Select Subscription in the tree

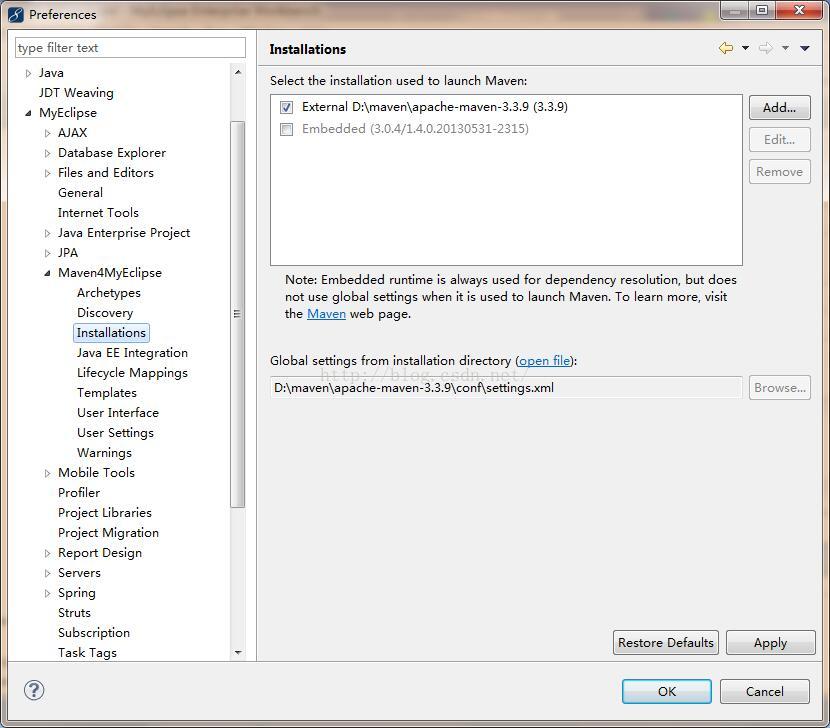[x=94, y=633]
